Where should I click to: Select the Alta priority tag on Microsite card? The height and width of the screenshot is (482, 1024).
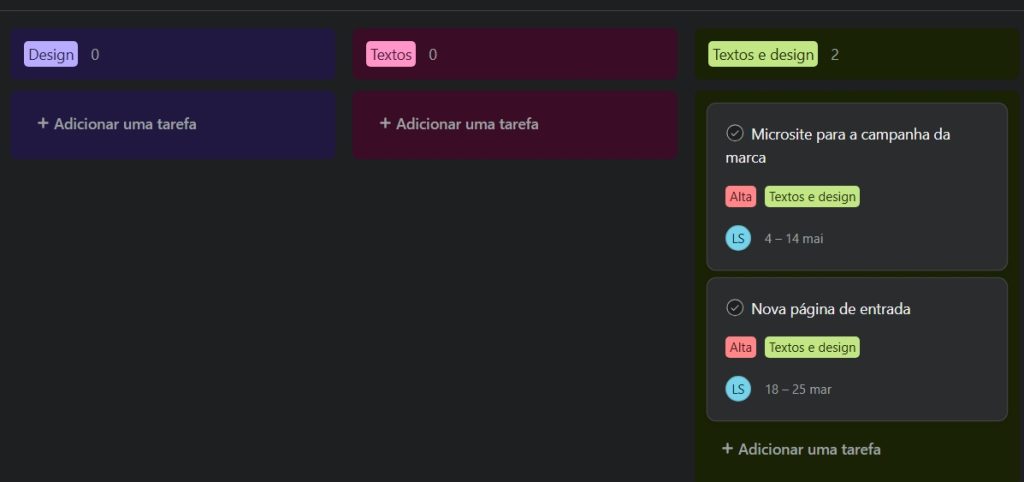(741, 197)
